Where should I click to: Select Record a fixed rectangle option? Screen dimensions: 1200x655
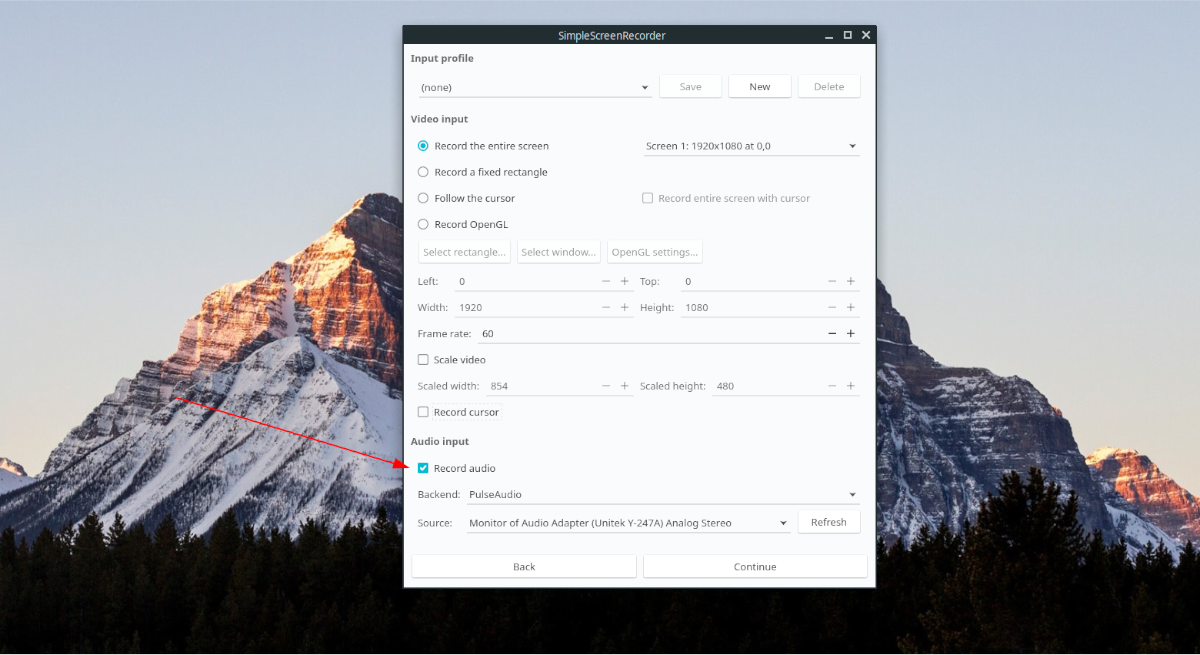click(x=482, y=172)
